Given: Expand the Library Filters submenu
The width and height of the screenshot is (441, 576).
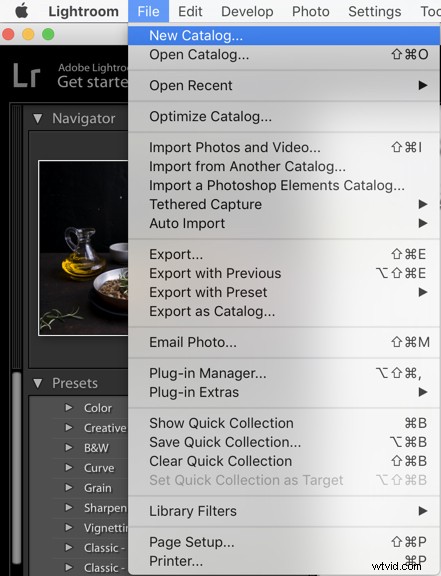Looking at the screenshot, I should tap(284, 511).
